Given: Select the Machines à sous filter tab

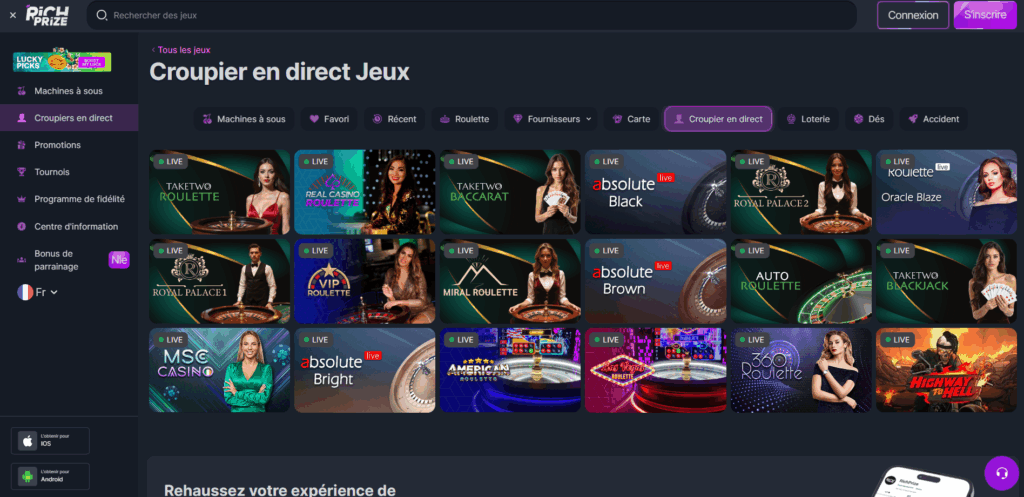Looking at the screenshot, I should tap(244, 119).
